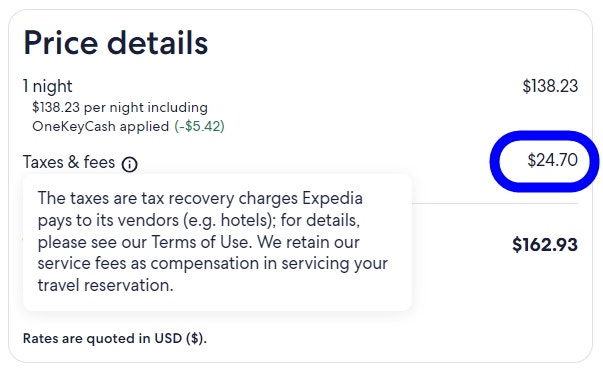
Task: Click the circled $24.70 taxes amount
Action: click(552, 160)
